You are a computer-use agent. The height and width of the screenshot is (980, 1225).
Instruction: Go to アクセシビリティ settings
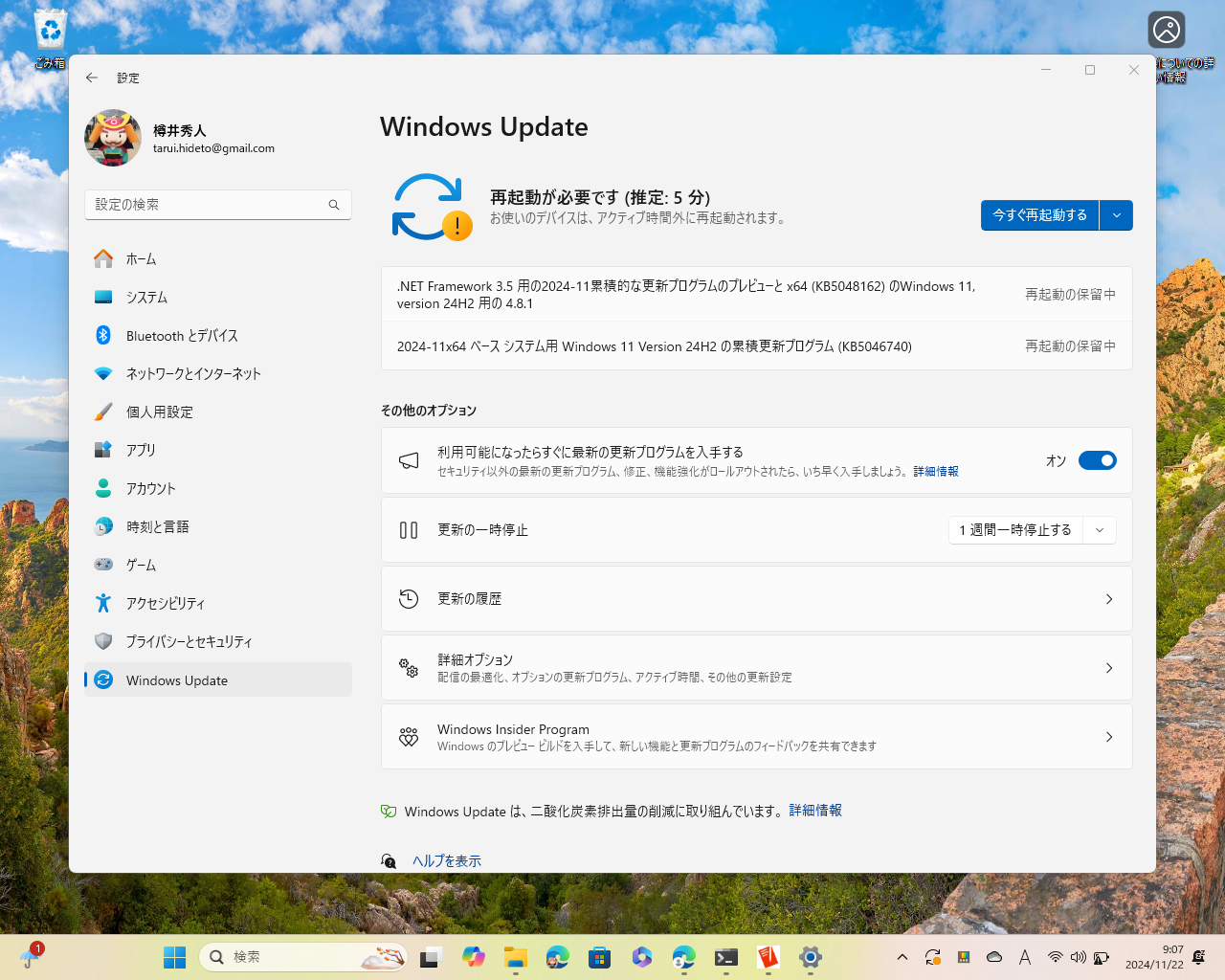218,604
